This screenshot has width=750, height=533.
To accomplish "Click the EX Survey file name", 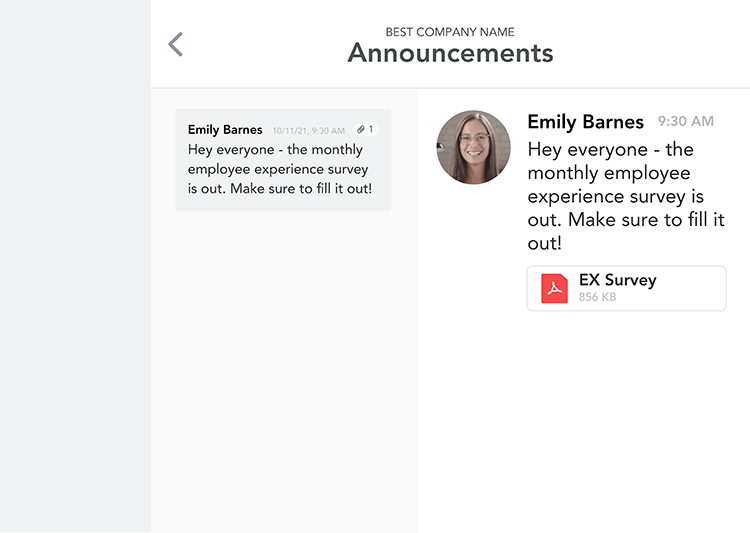I will coord(618,280).
